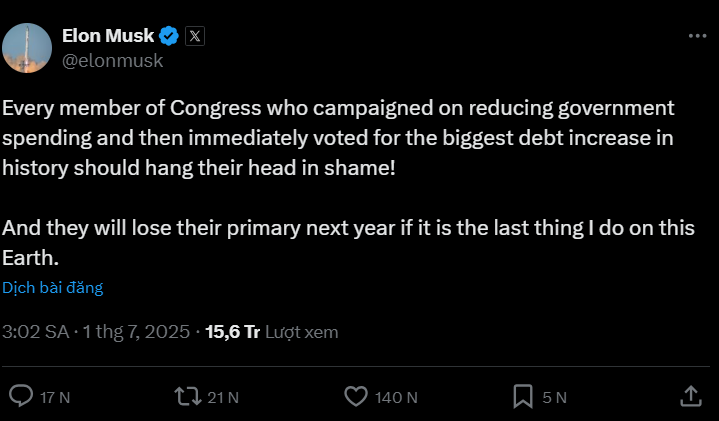
Task: Open the @elonmusk handle link
Action: [x=113, y=60]
